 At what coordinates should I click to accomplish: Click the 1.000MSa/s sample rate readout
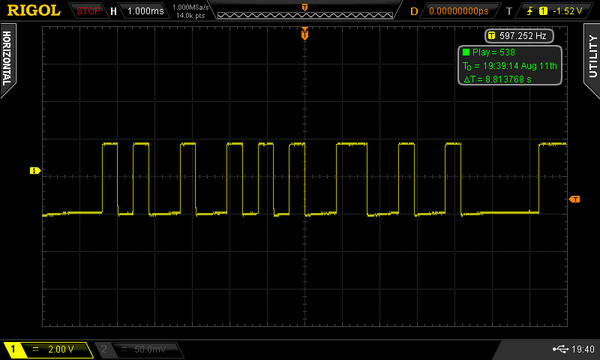coord(191,7)
